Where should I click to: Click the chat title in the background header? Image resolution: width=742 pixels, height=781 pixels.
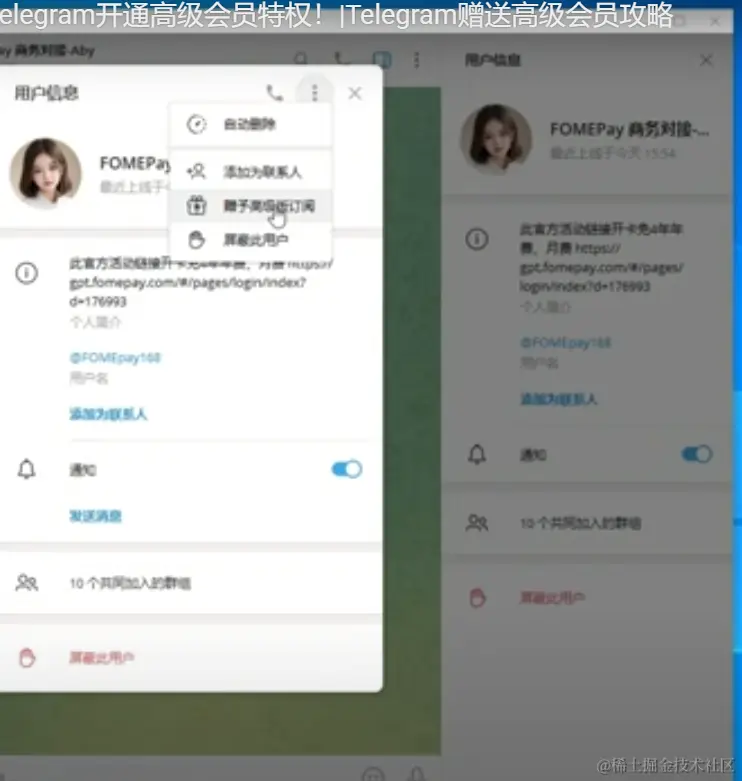coord(47,51)
